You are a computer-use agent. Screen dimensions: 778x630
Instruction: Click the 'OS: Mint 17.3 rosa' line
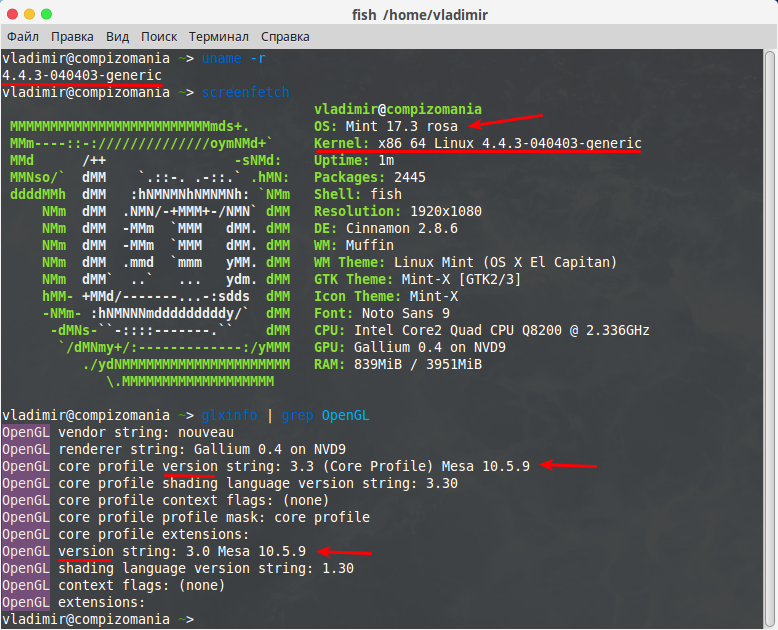[x=386, y=126]
